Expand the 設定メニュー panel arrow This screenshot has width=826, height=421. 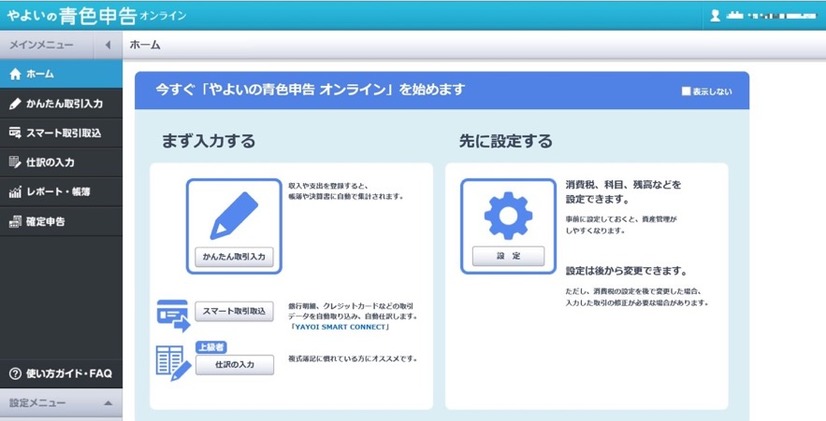[x=107, y=403]
